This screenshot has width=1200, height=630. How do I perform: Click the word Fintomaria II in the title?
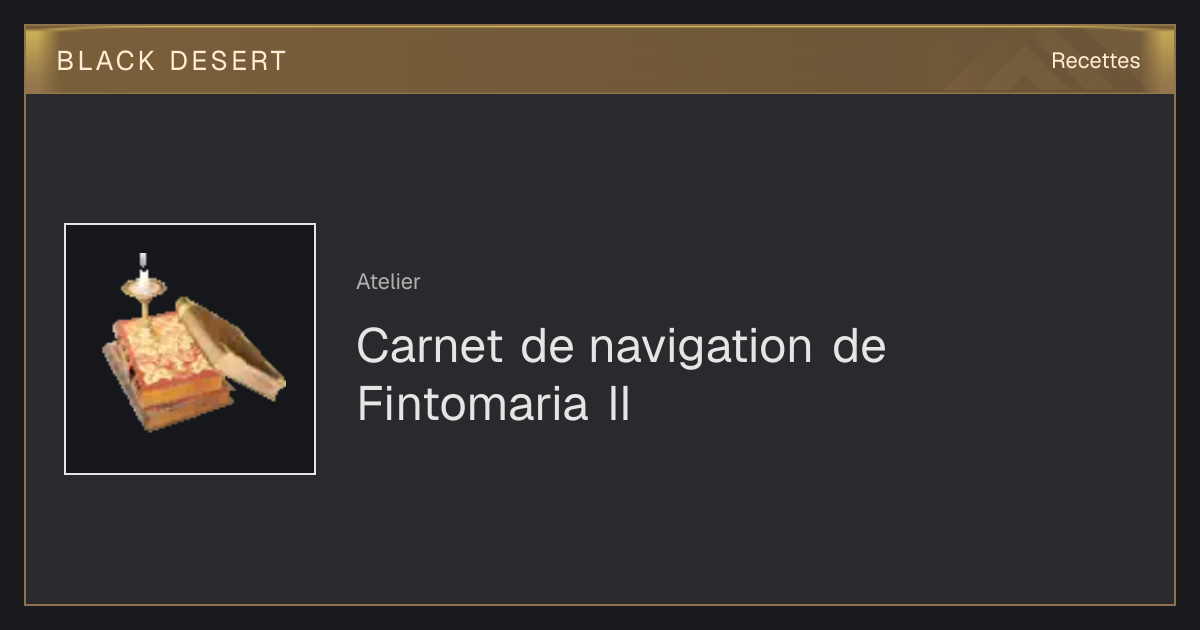(x=494, y=405)
